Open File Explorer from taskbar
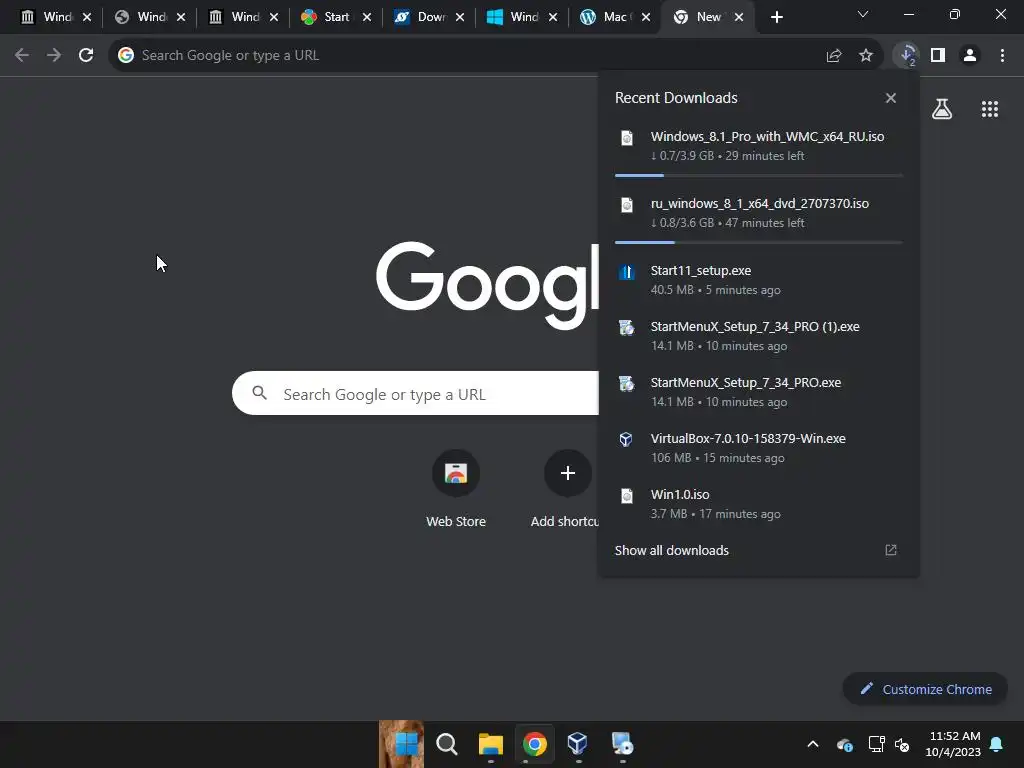 tap(490, 744)
